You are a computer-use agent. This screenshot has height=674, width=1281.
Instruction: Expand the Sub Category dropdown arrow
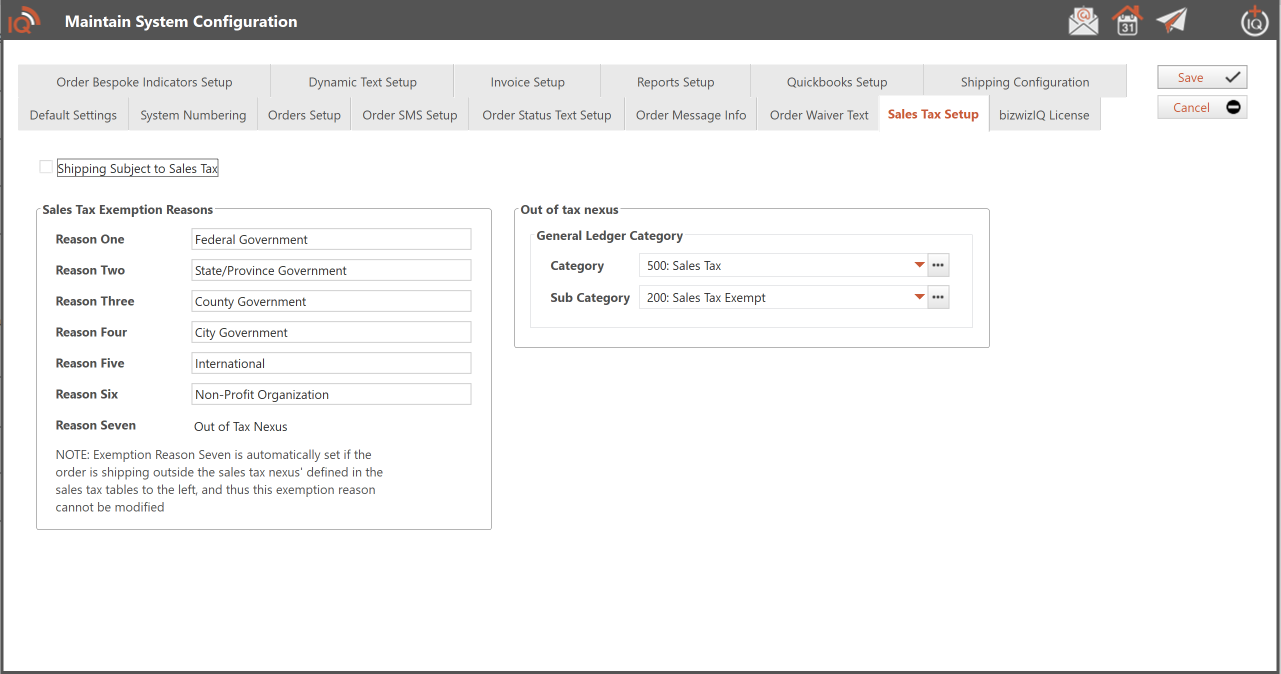pos(918,297)
